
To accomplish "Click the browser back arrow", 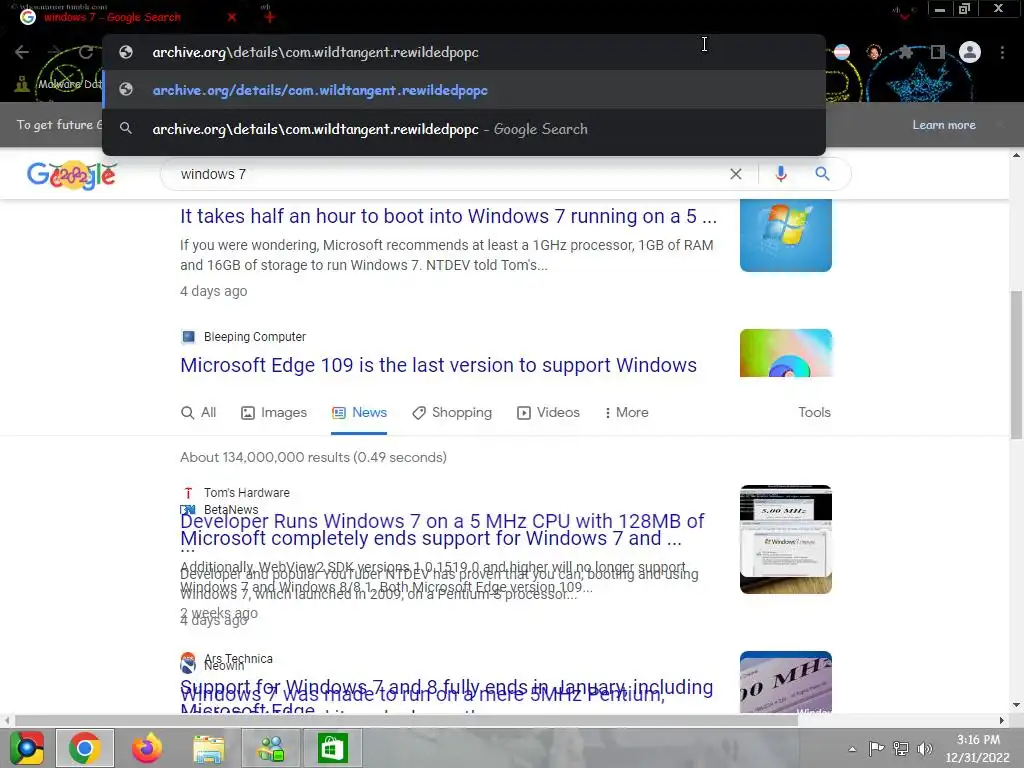I will [22, 52].
